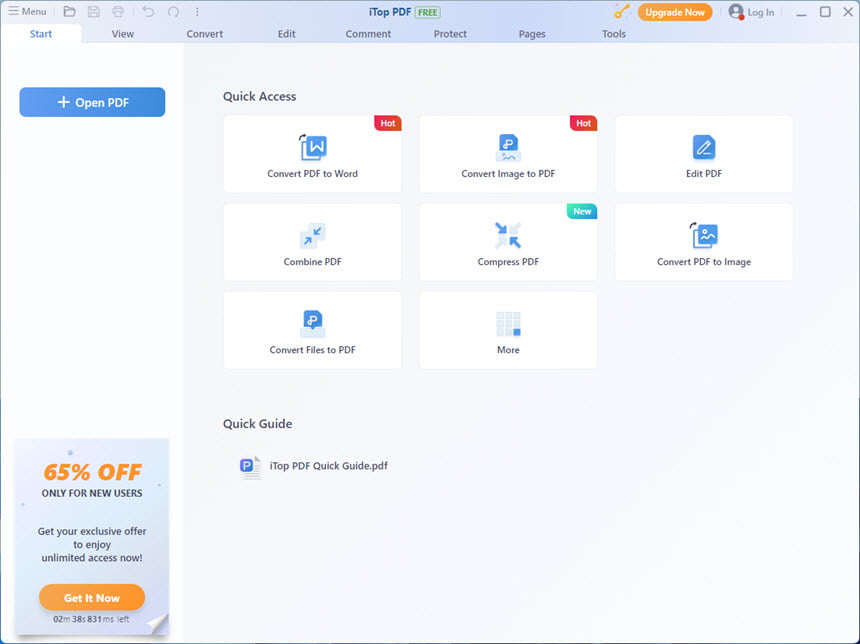Image resolution: width=860 pixels, height=644 pixels.
Task: Click the Upgrade Now button
Action: 675,12
